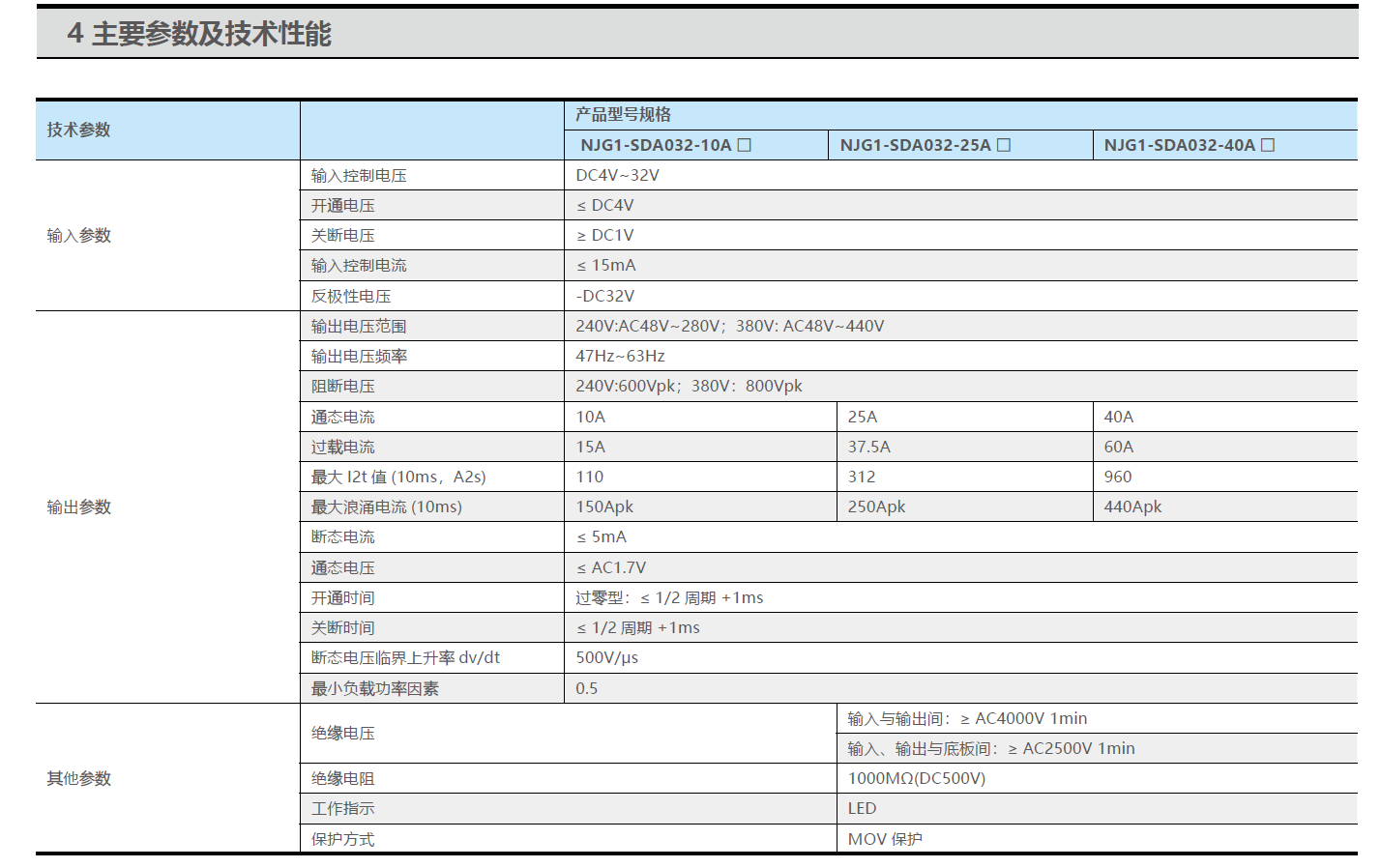Click the checkbox square after NJG1-SDA032-10A
Screen dimensions: 1381x868
click(x=745, y=145)
